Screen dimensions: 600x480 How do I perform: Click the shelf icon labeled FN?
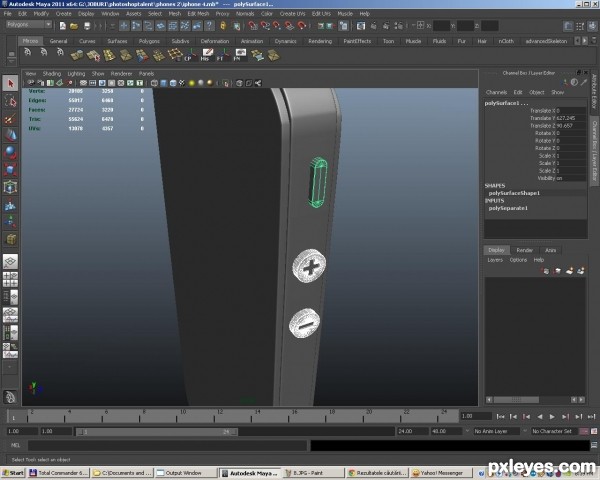click(240, 56)
